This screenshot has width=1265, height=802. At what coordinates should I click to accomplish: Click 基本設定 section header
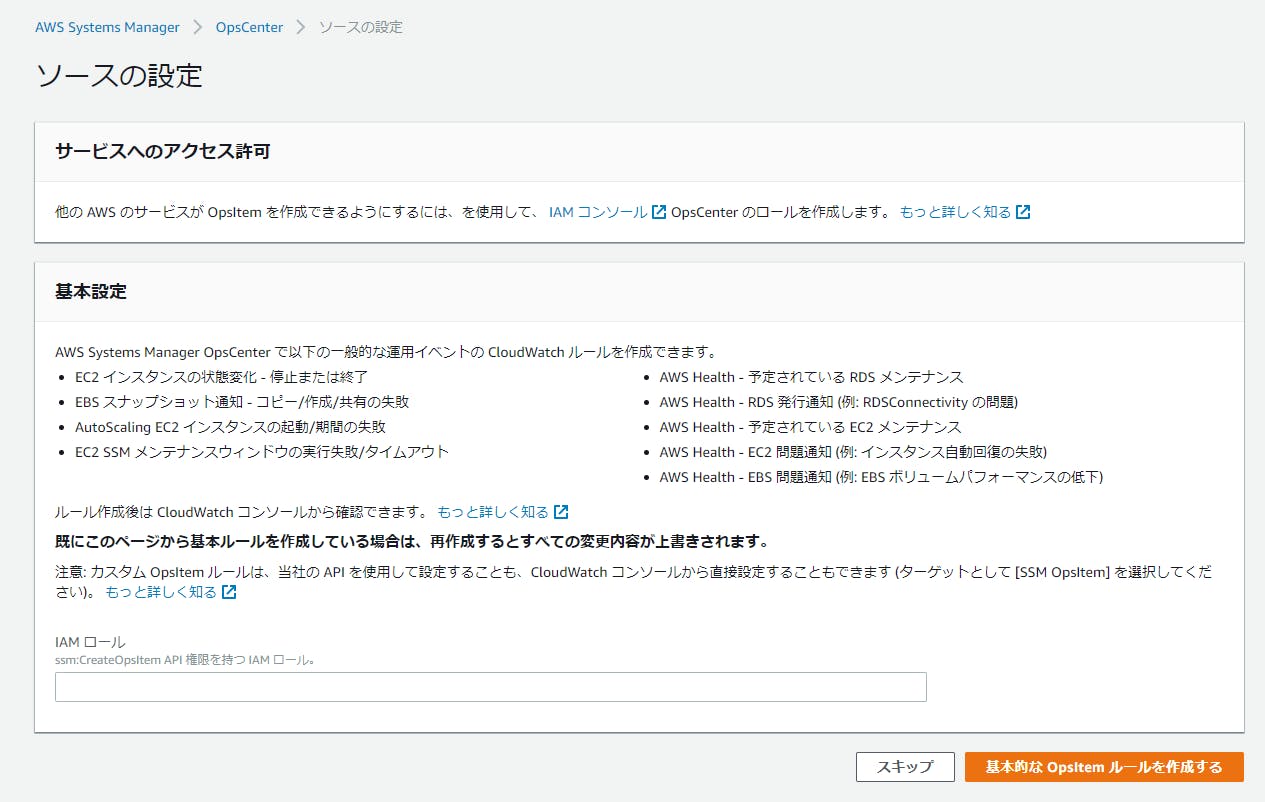[x=91, y=292]
